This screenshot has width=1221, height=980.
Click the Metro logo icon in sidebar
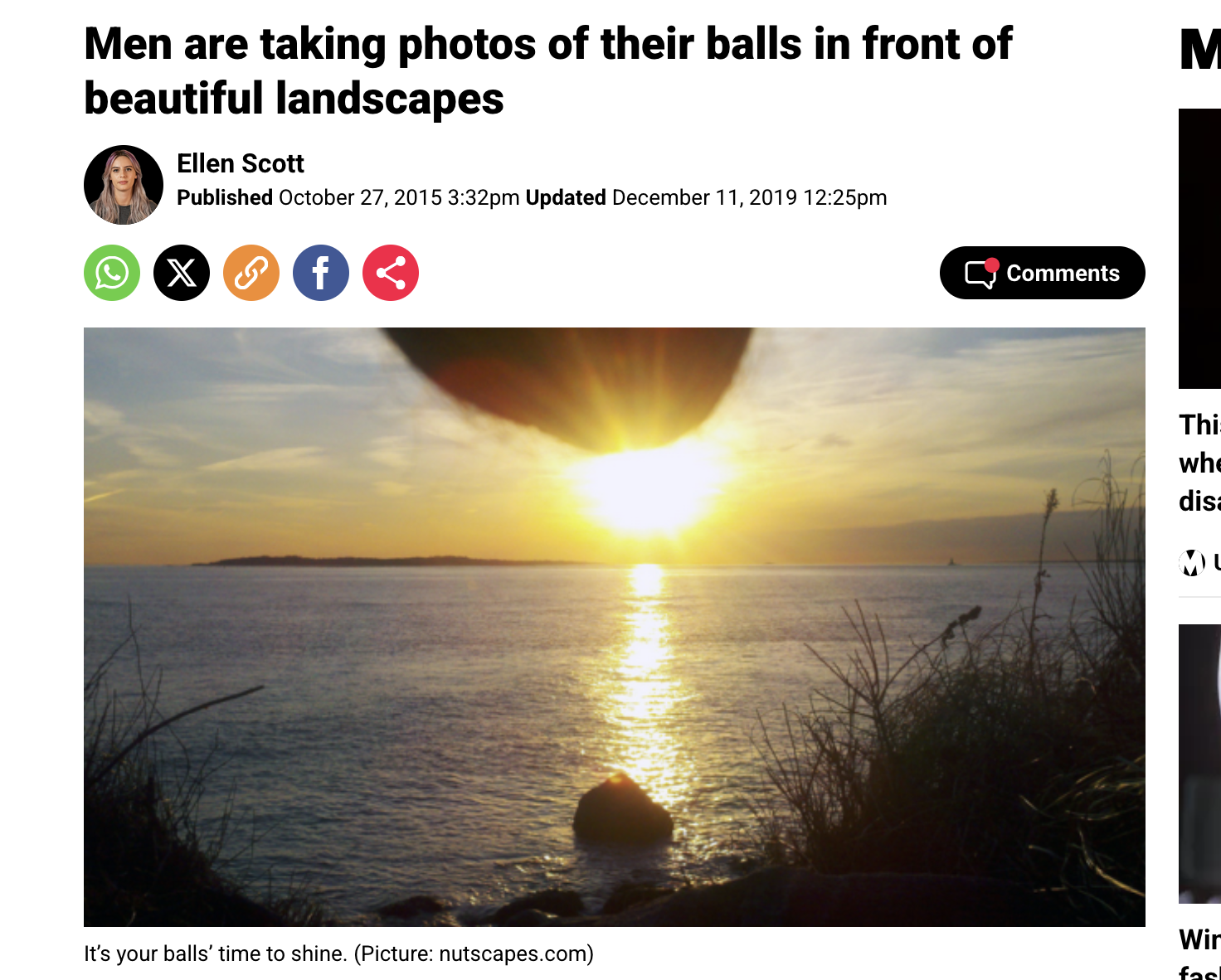1192,563
